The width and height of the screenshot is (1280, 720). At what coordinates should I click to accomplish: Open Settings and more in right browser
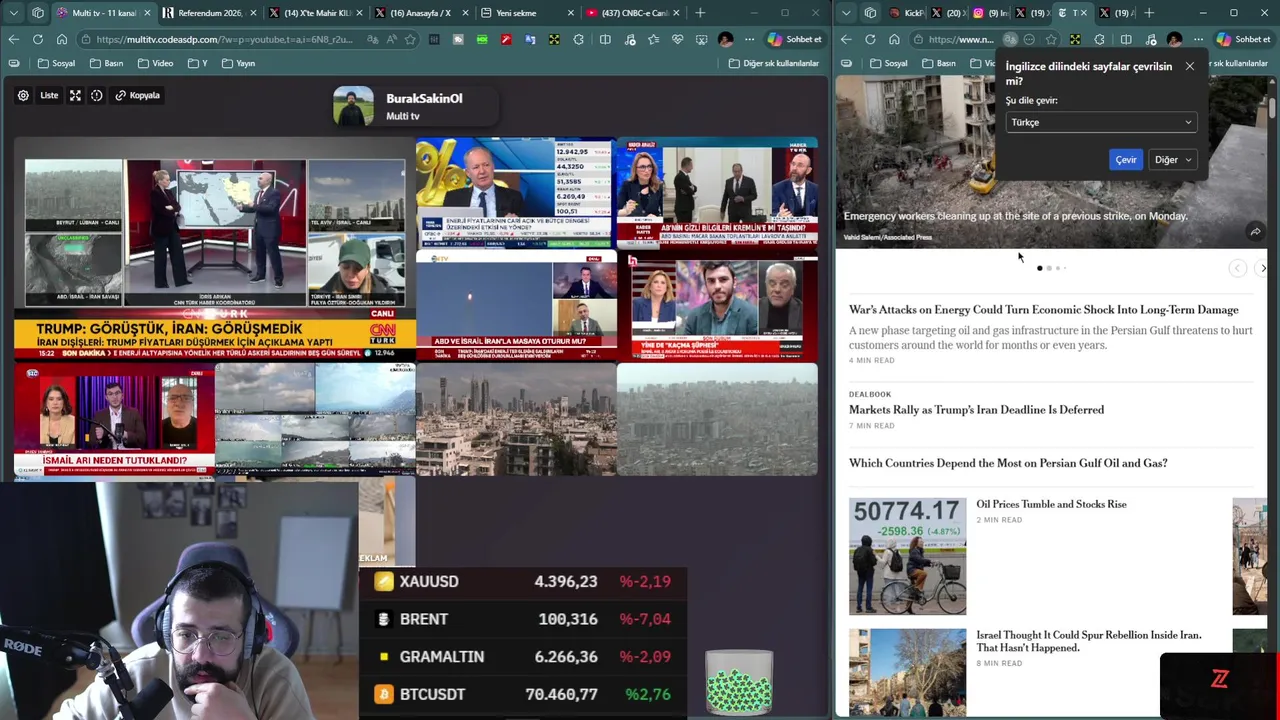point(1198,39)
